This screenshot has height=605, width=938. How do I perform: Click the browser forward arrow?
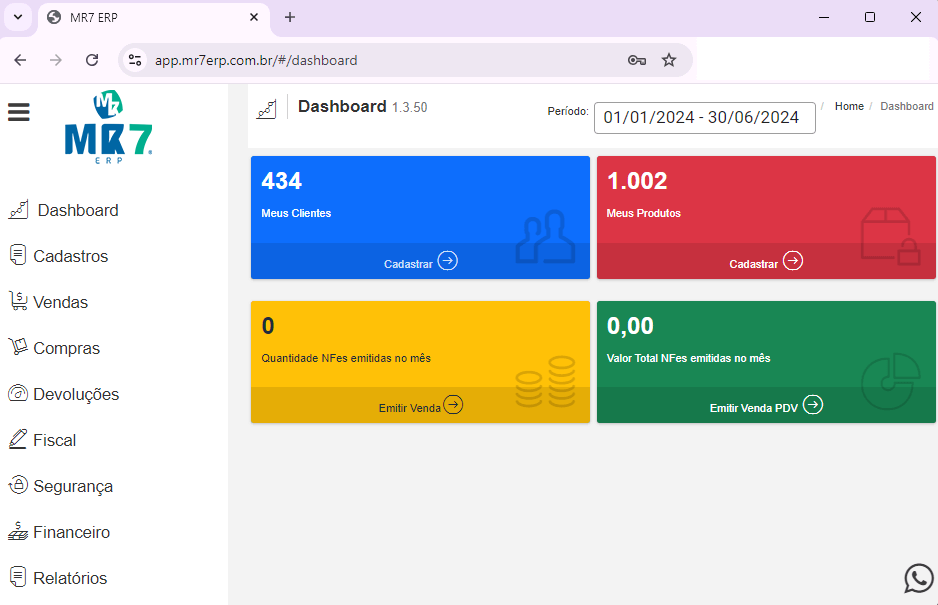pos(56,60)
